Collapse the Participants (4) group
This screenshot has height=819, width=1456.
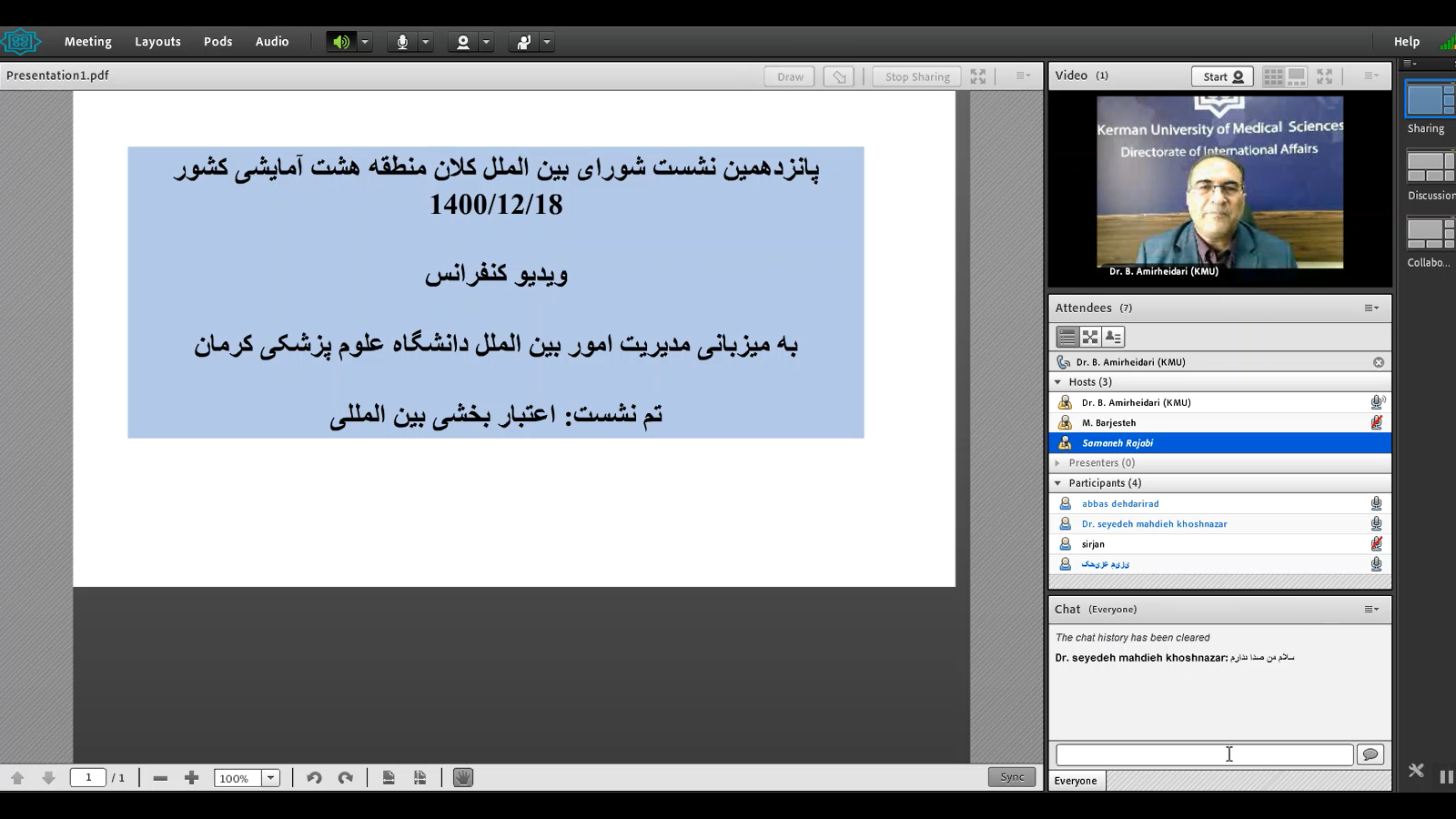1057,483
